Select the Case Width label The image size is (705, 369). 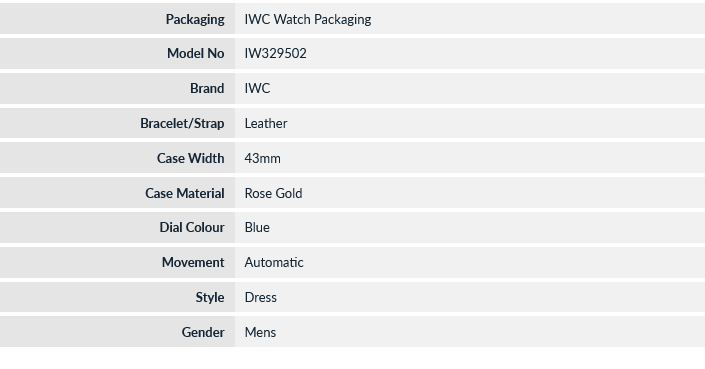[x=191, y=158]
